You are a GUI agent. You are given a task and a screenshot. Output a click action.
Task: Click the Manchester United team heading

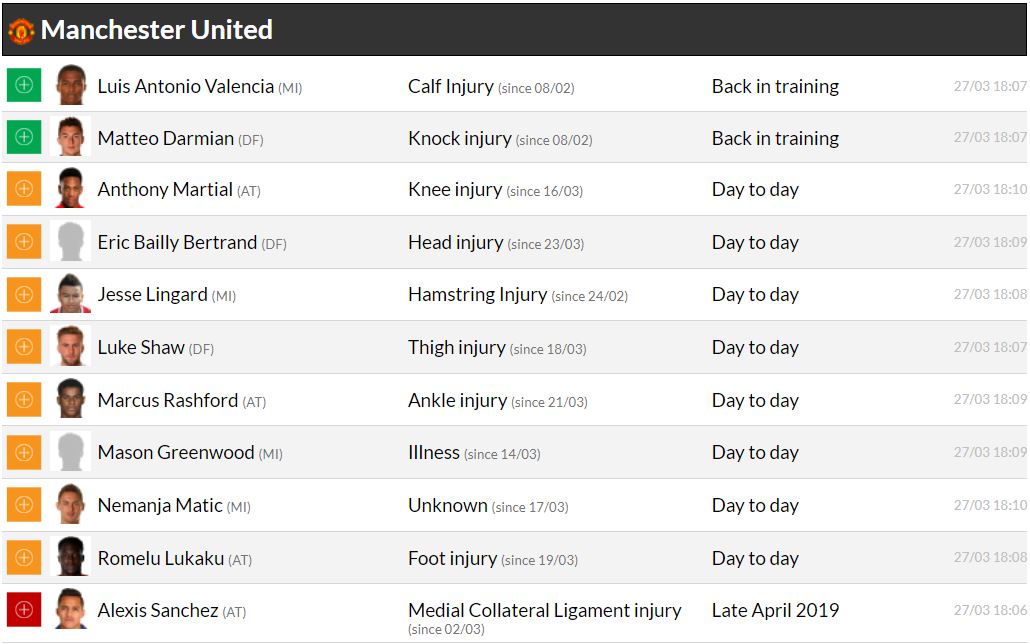click(157, 30)
